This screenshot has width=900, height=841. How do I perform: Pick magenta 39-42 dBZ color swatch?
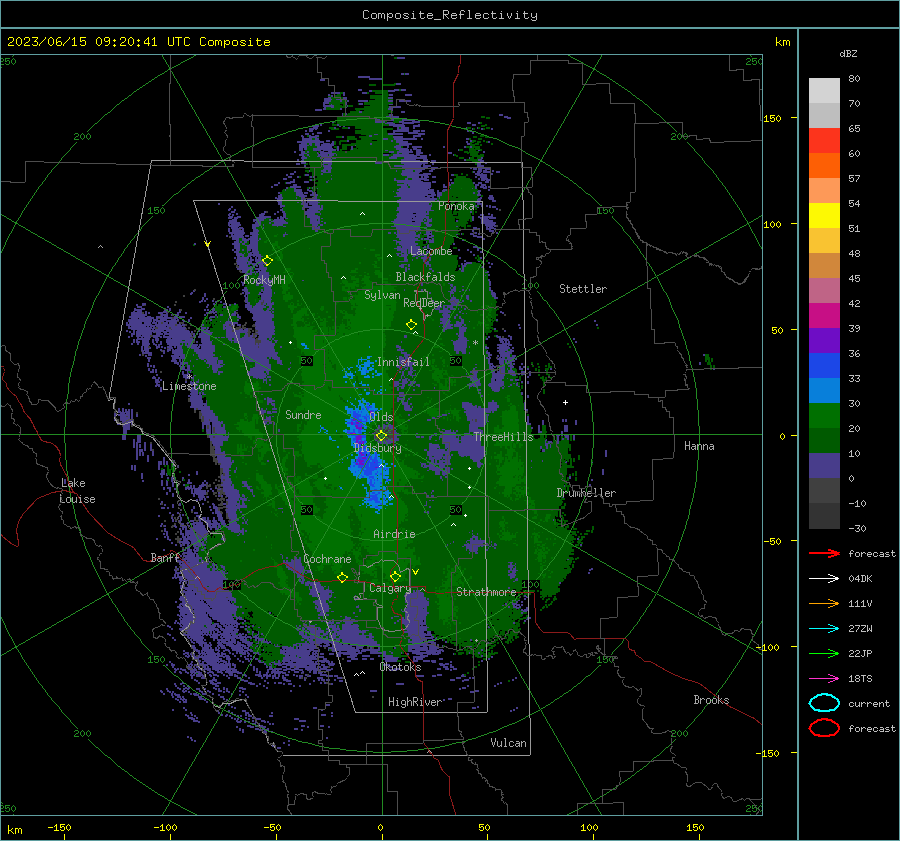pyautogui.click(x=824, y=316)
